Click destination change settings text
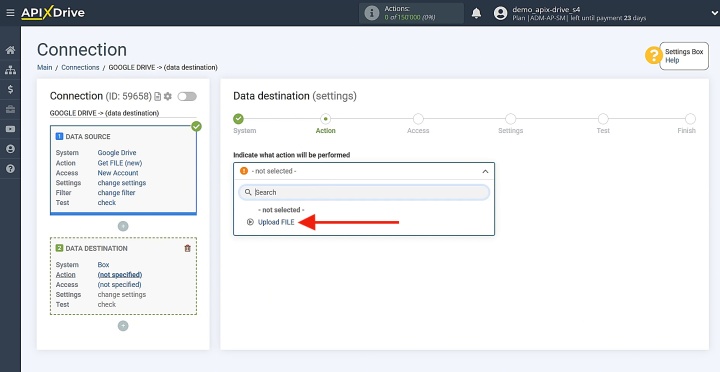The image size is (720, 372). (122, 295)
